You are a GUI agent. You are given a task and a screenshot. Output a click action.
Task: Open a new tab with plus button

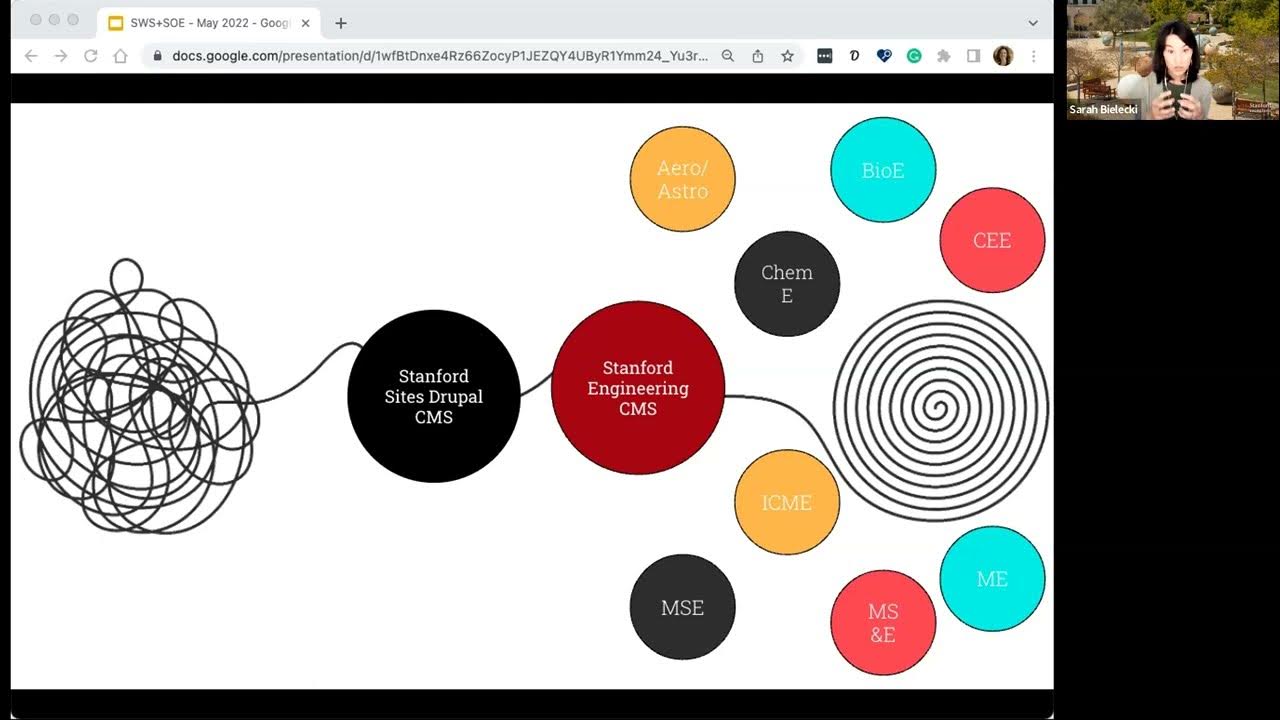[x=341, y=23]
